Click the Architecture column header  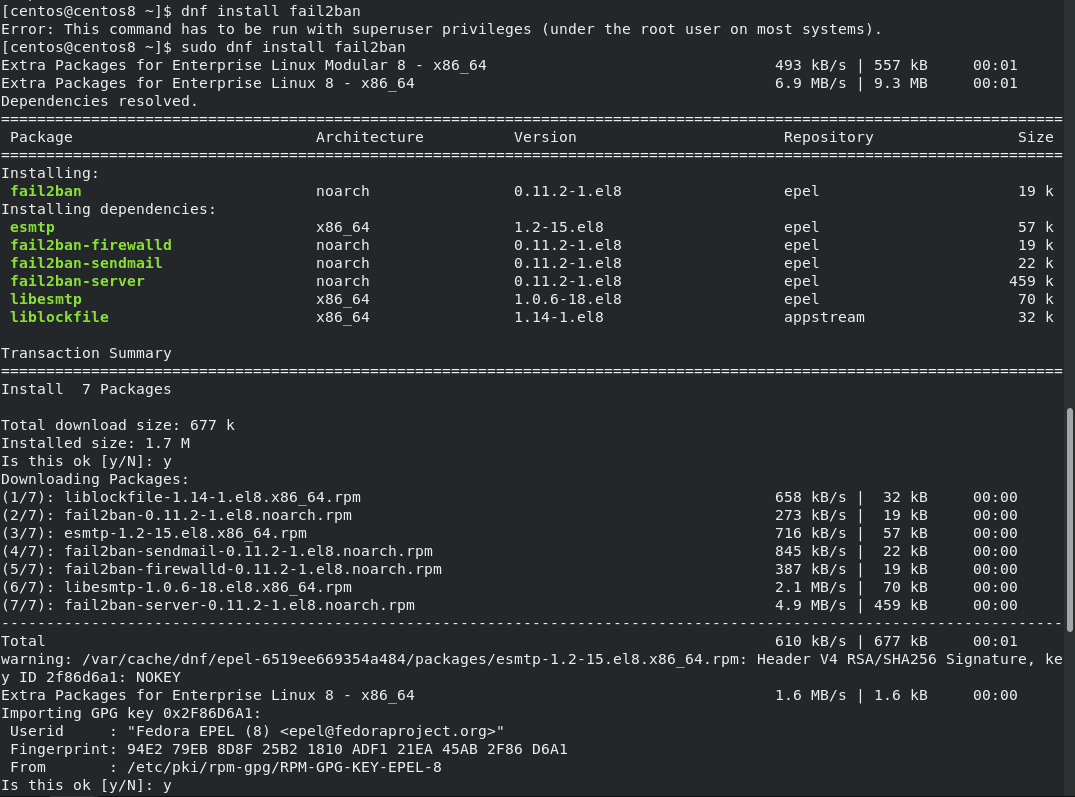370,137
